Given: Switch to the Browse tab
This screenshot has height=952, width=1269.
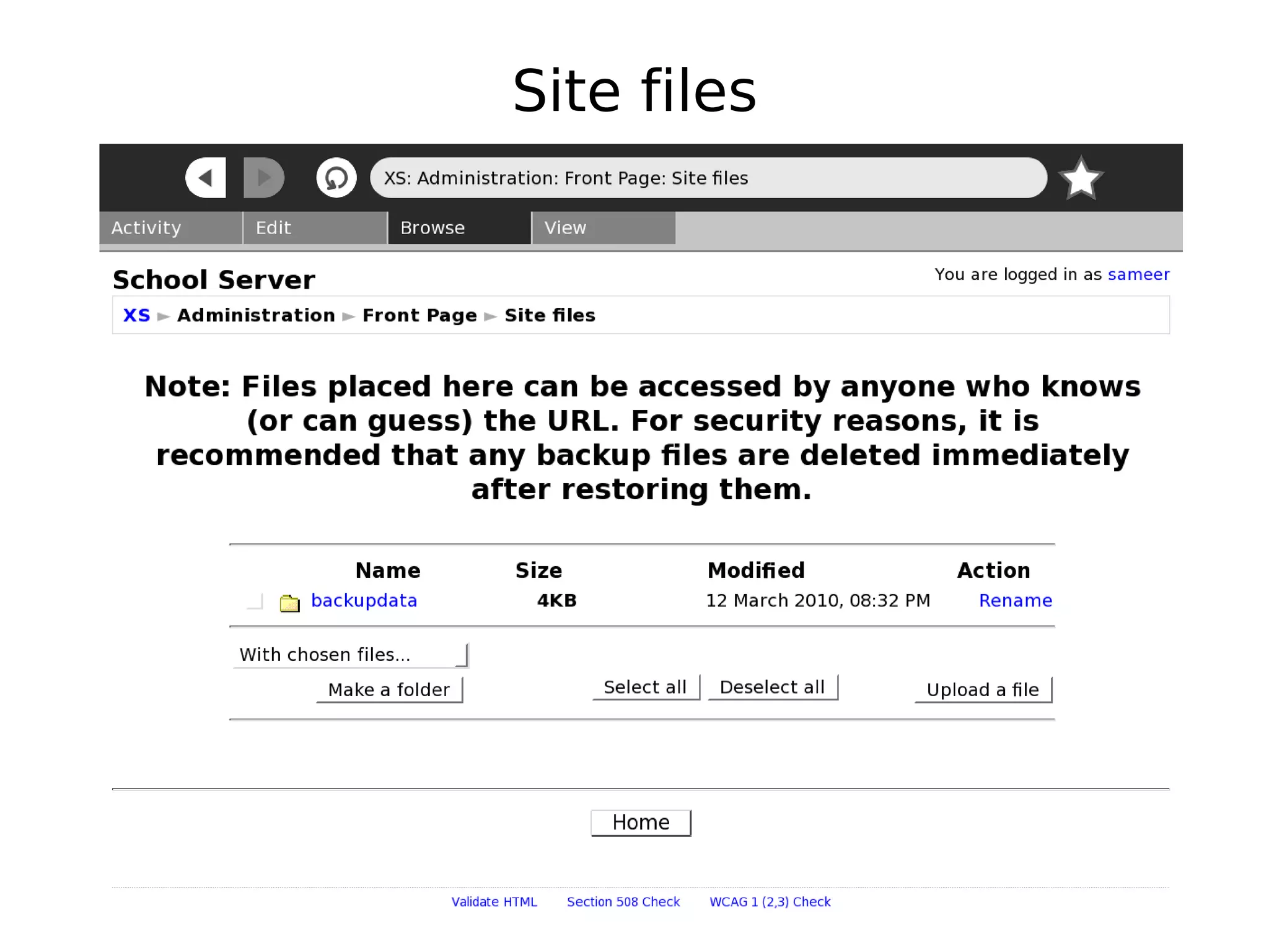Looking at the screenshot, I should click(460, 228).
